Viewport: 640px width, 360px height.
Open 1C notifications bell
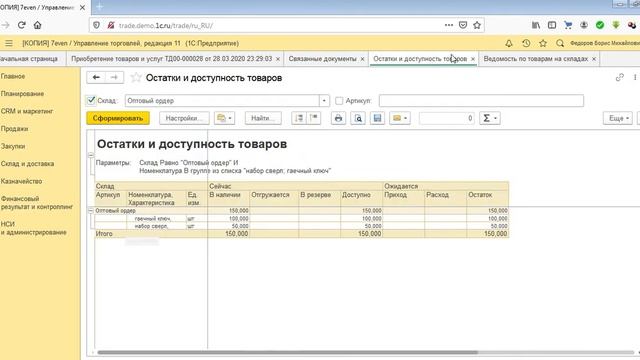pyautogui.click(x=509, y=43)
